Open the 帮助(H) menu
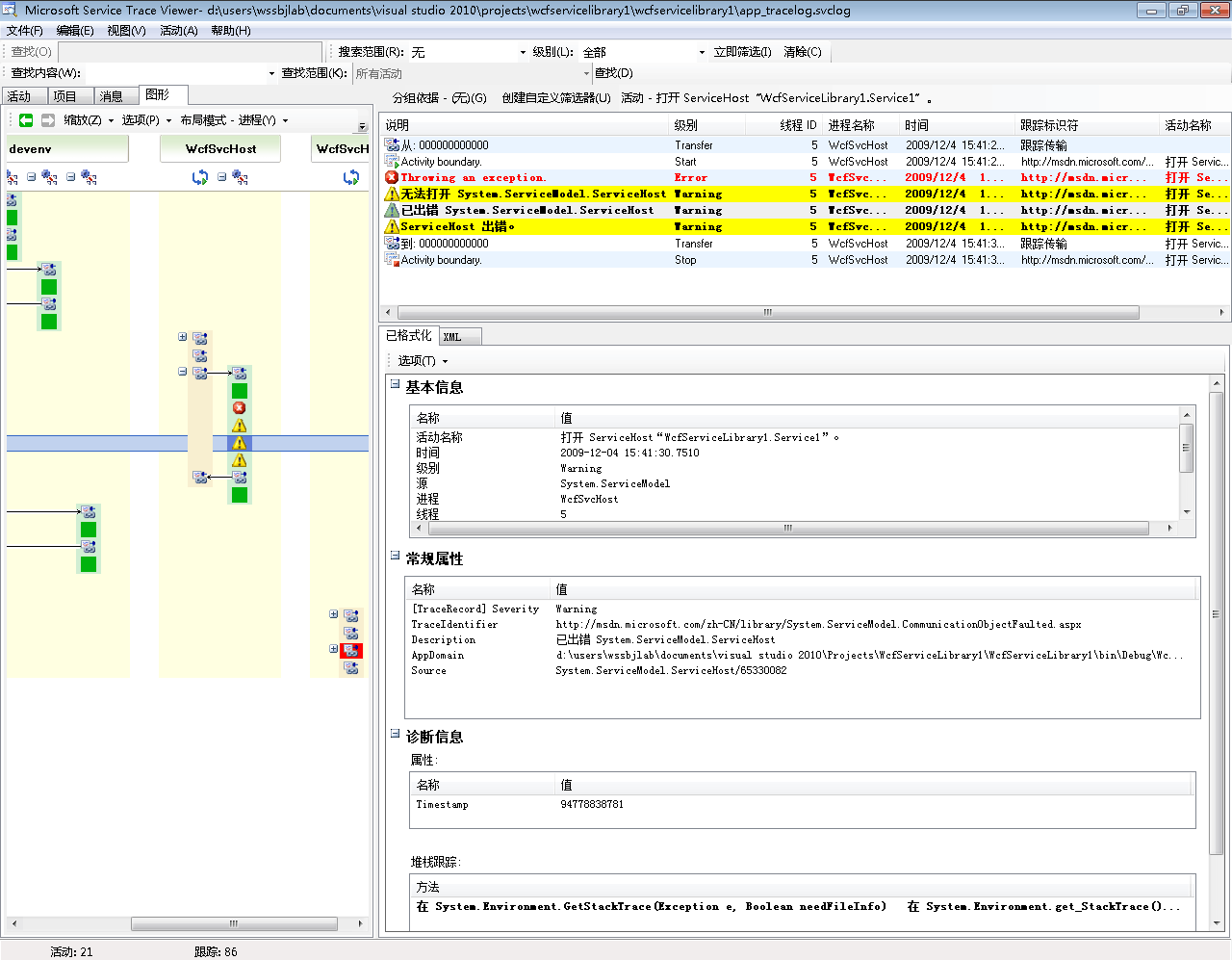Screen dimensions: 1232x960 click(231, 31)
